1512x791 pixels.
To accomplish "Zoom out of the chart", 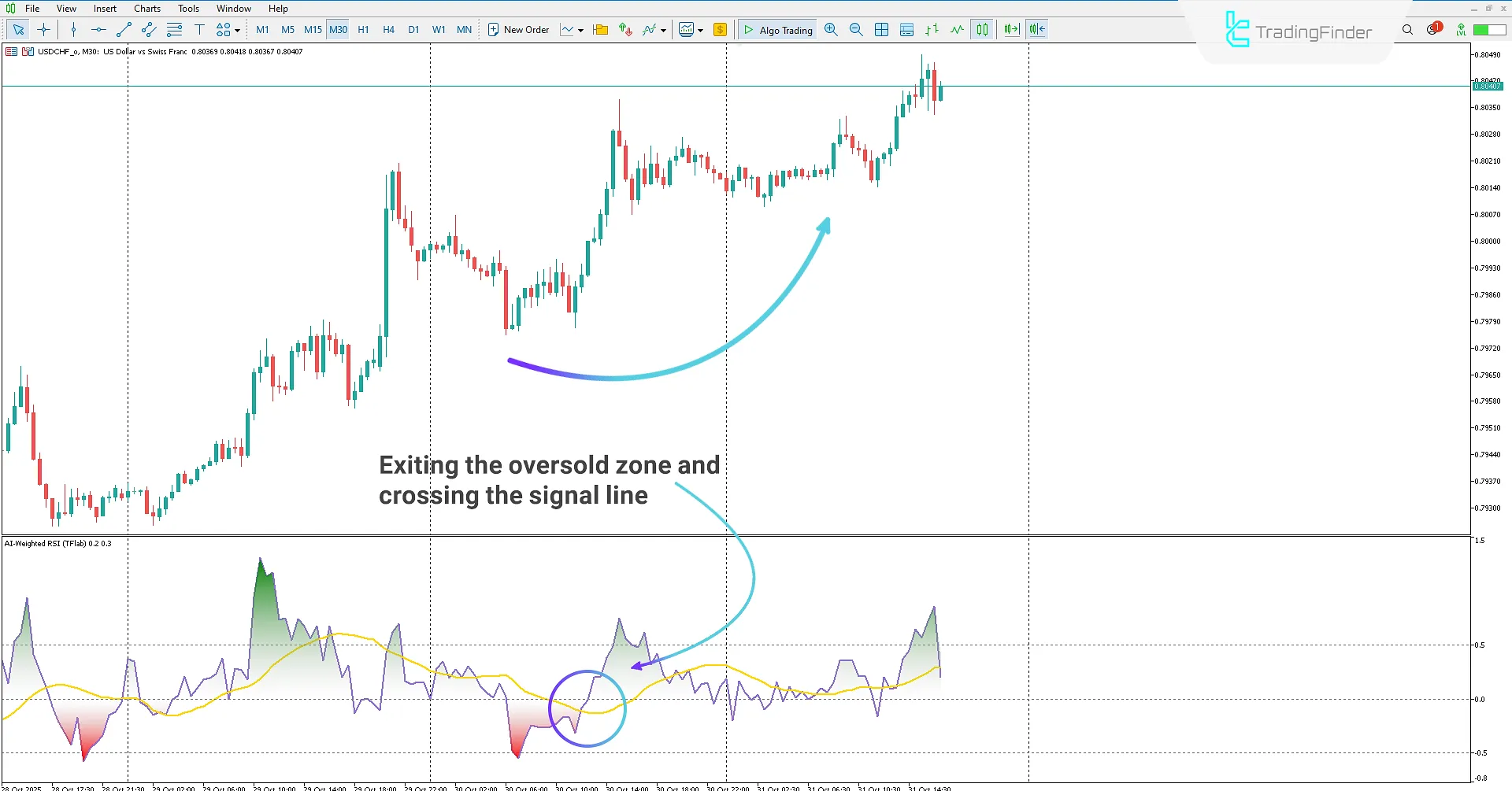I will (x=856, y=29).
